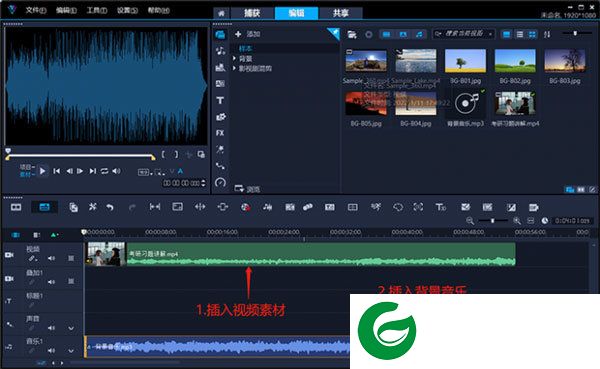This screenshot has height=369, width=600.
Task: Click the pin icon on library panel
Action: (x=334, y=34)
